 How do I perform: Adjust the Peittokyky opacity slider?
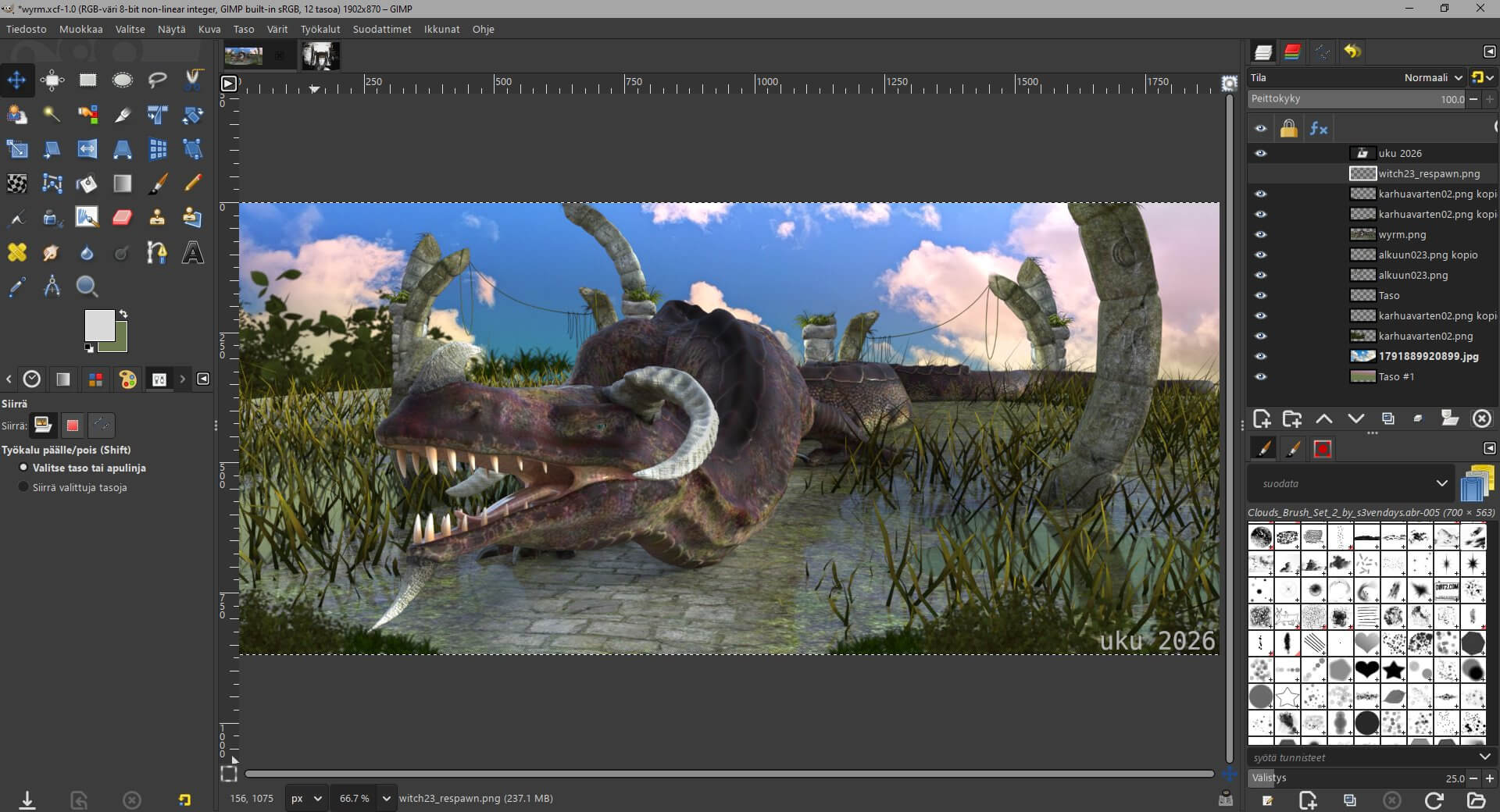pyautogui.click(x=1357, y=99)
